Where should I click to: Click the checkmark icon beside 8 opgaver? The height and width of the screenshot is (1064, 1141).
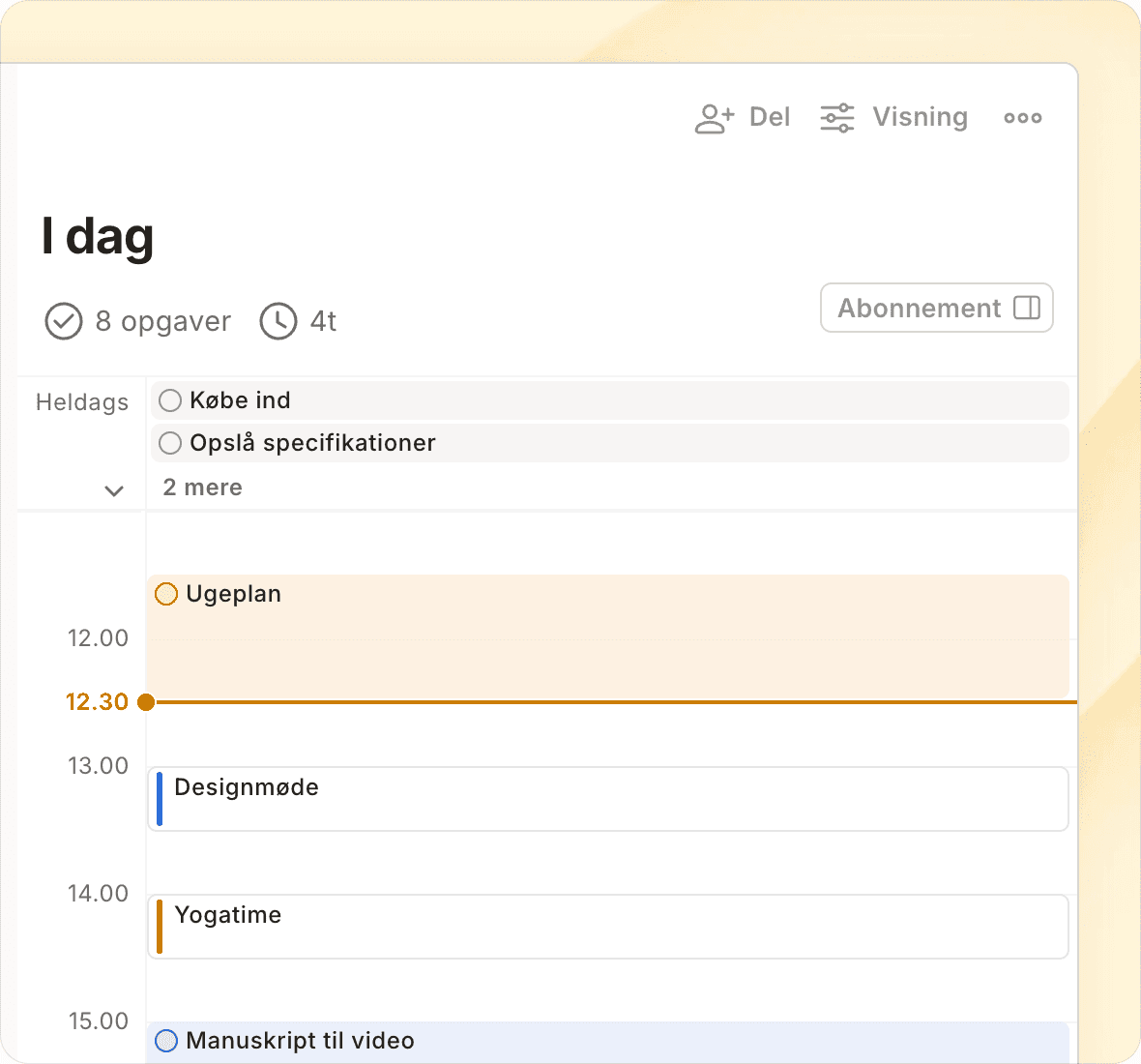click(64, 321)
